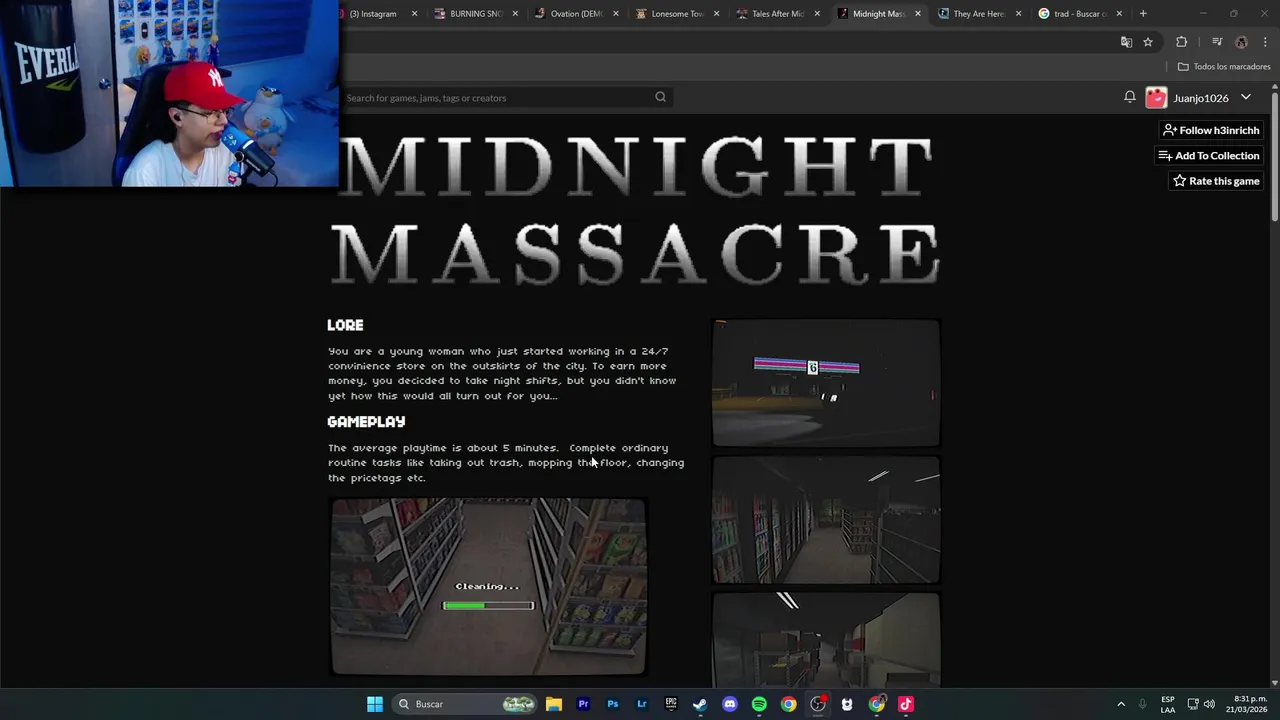Bookmark this page with the star icon

[x=1148, y=42]
